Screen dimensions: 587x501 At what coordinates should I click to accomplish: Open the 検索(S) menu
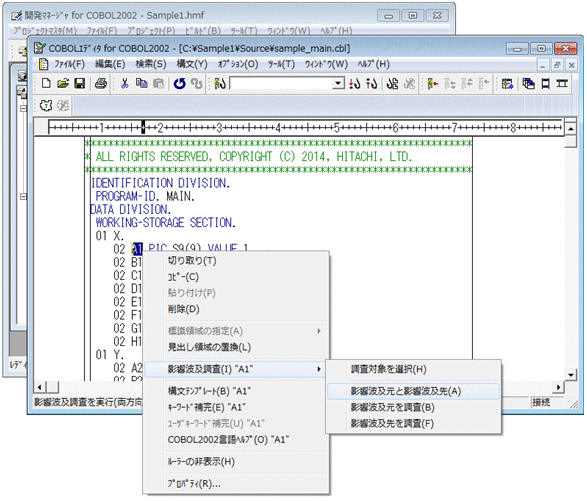[151, 64]
